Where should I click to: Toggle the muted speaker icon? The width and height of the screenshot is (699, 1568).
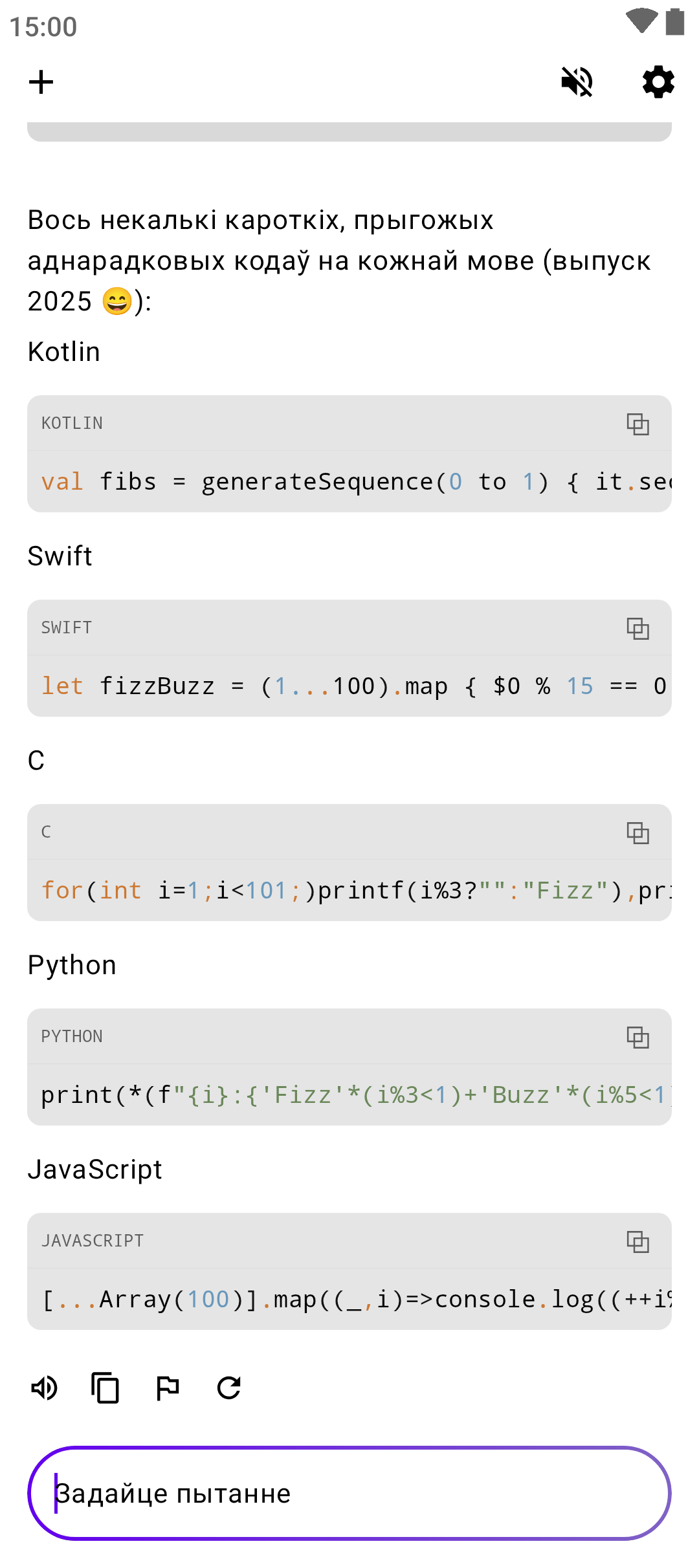(x=577, y=82)
